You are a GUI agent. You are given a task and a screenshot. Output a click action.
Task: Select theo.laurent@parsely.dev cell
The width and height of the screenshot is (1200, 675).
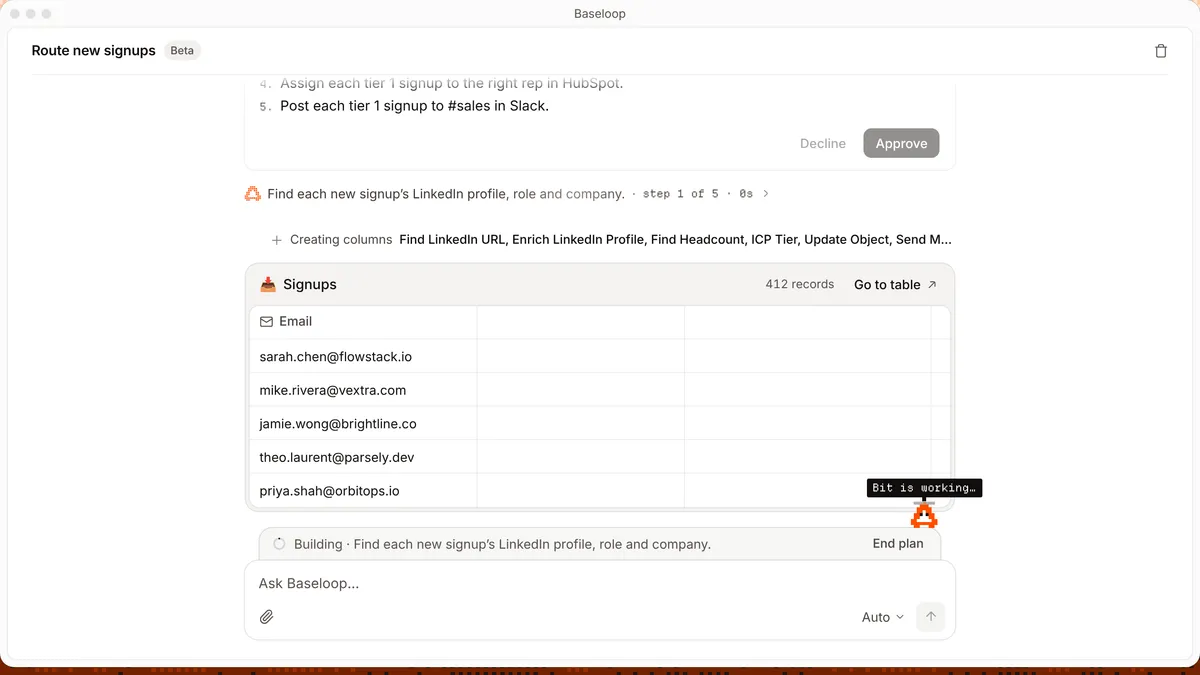[x=363, y=457]
